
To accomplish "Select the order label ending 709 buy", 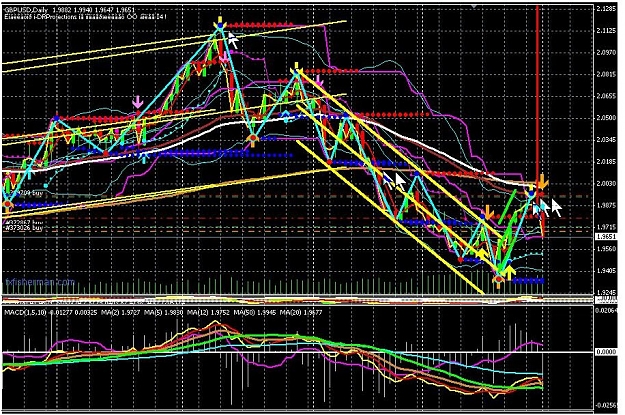I will 27,193.
